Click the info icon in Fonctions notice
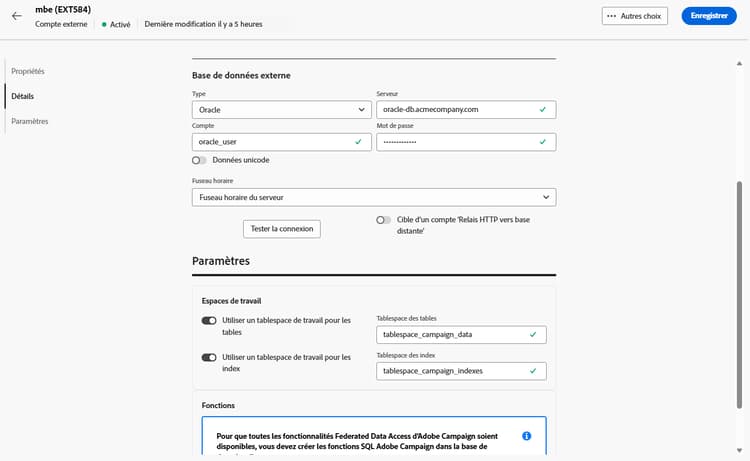Screen dimensions: 750x461 tap(526, 436)
